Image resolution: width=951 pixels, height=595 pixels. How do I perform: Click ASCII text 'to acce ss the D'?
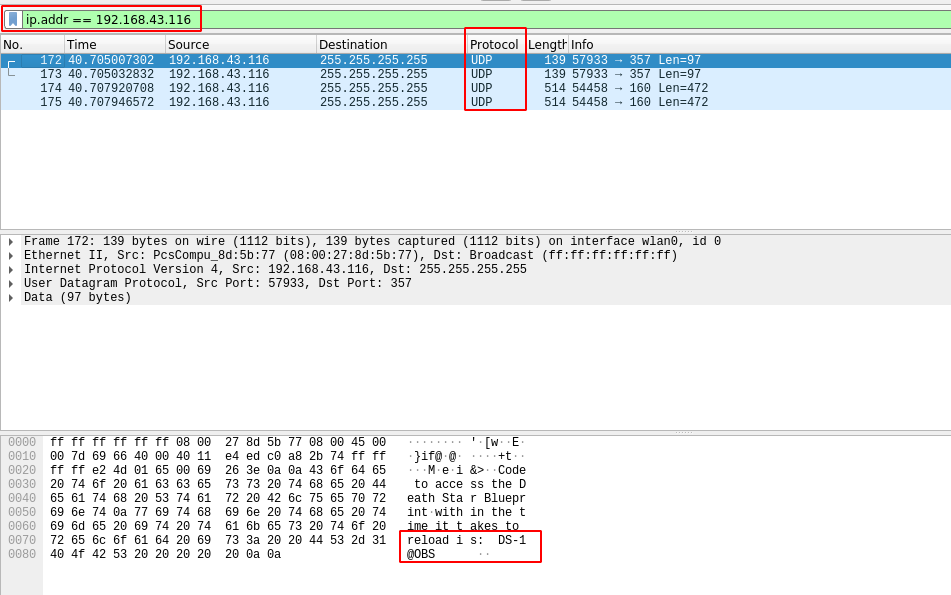click(x=470, y=484)
